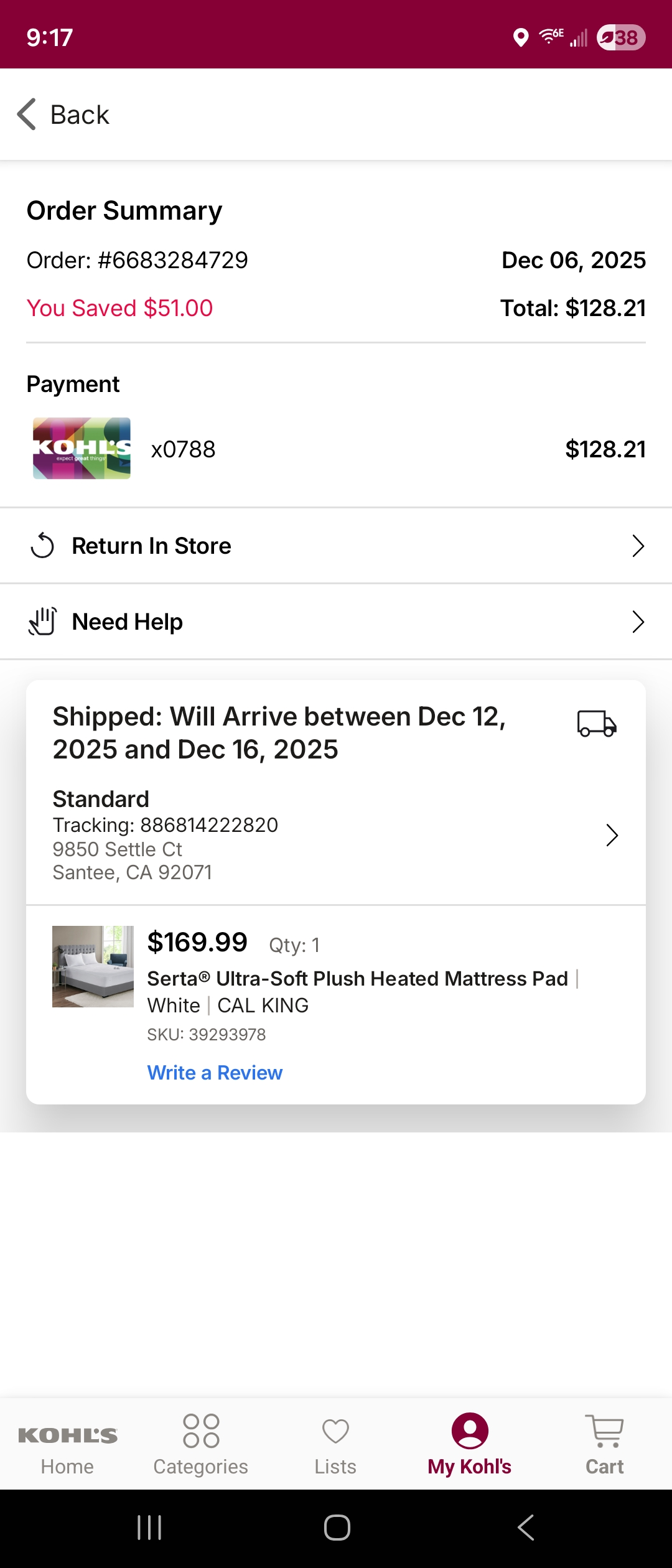Tap the shipping truck icon
The width and height of the screenshot is (672, 1568).
coord(597,724)
